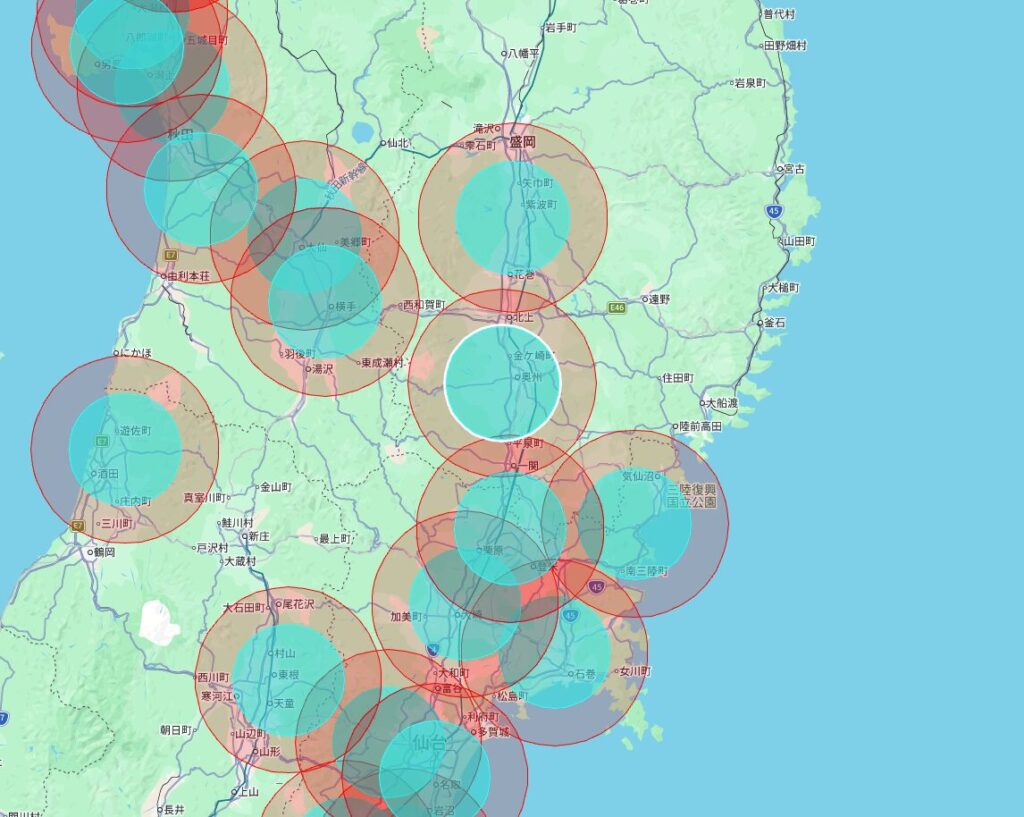Click the route 45 shield south of 宮古
The width and height of the screenshot is (1024, 817).
click(774, 211)
